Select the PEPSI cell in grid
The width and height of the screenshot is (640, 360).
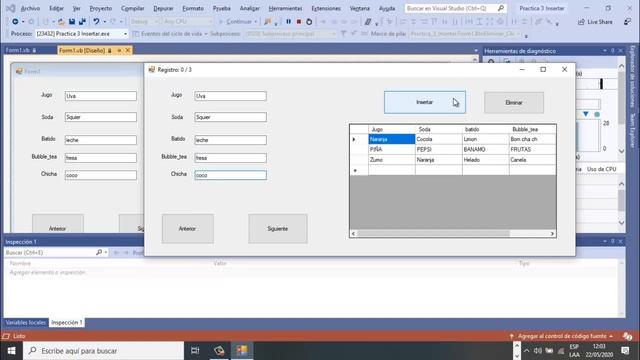439,149
